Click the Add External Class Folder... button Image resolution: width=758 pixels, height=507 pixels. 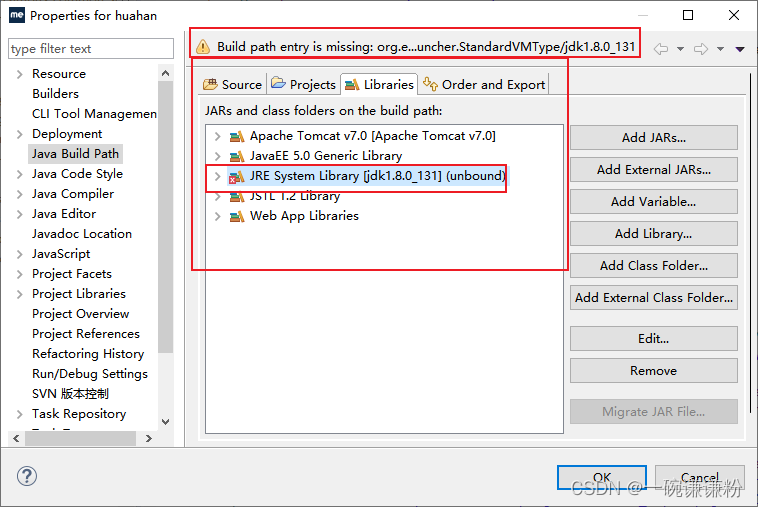point(654,298)
